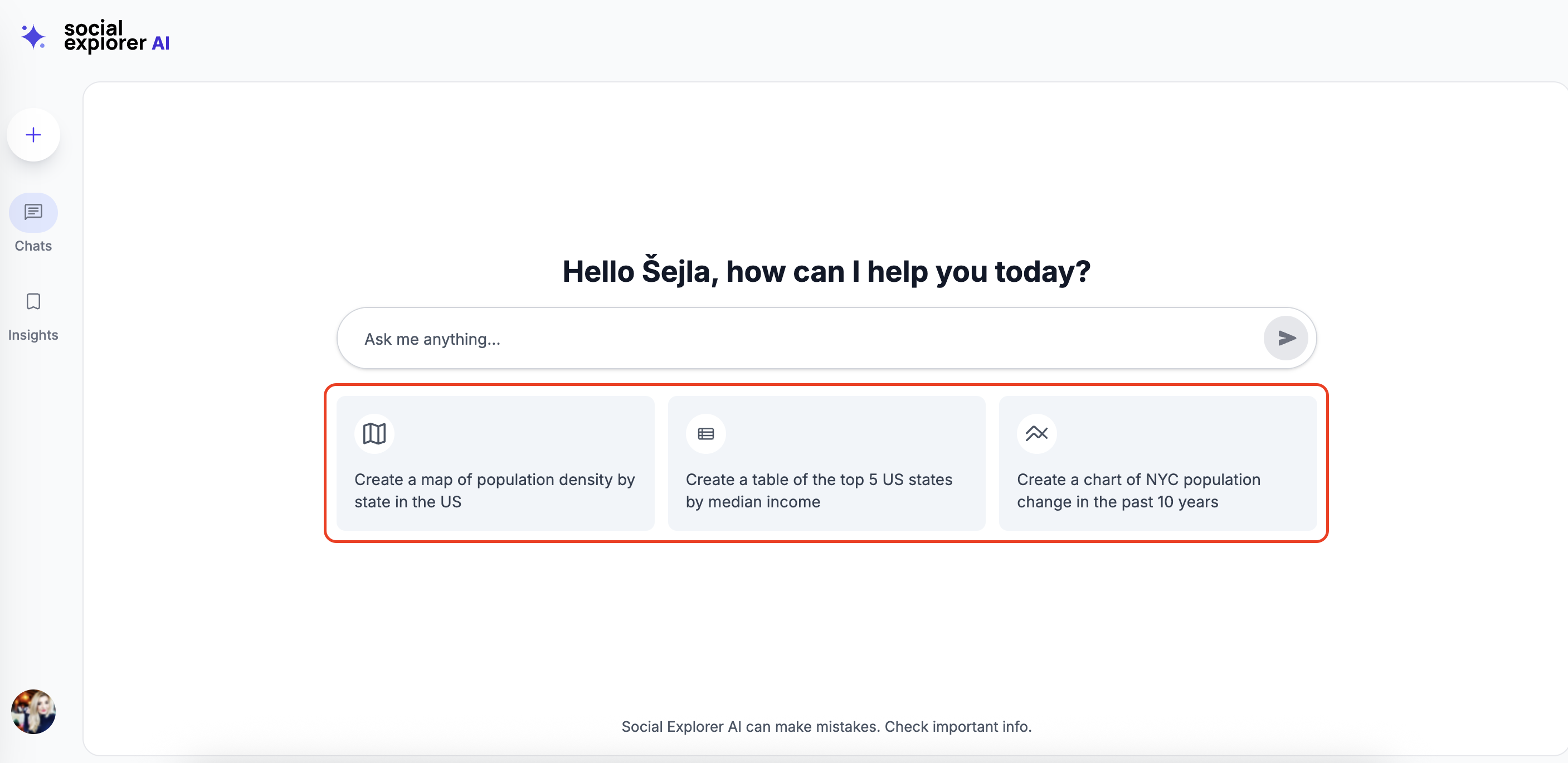
Task: Click the Insights label in sidebar
Action: point(33,335)
